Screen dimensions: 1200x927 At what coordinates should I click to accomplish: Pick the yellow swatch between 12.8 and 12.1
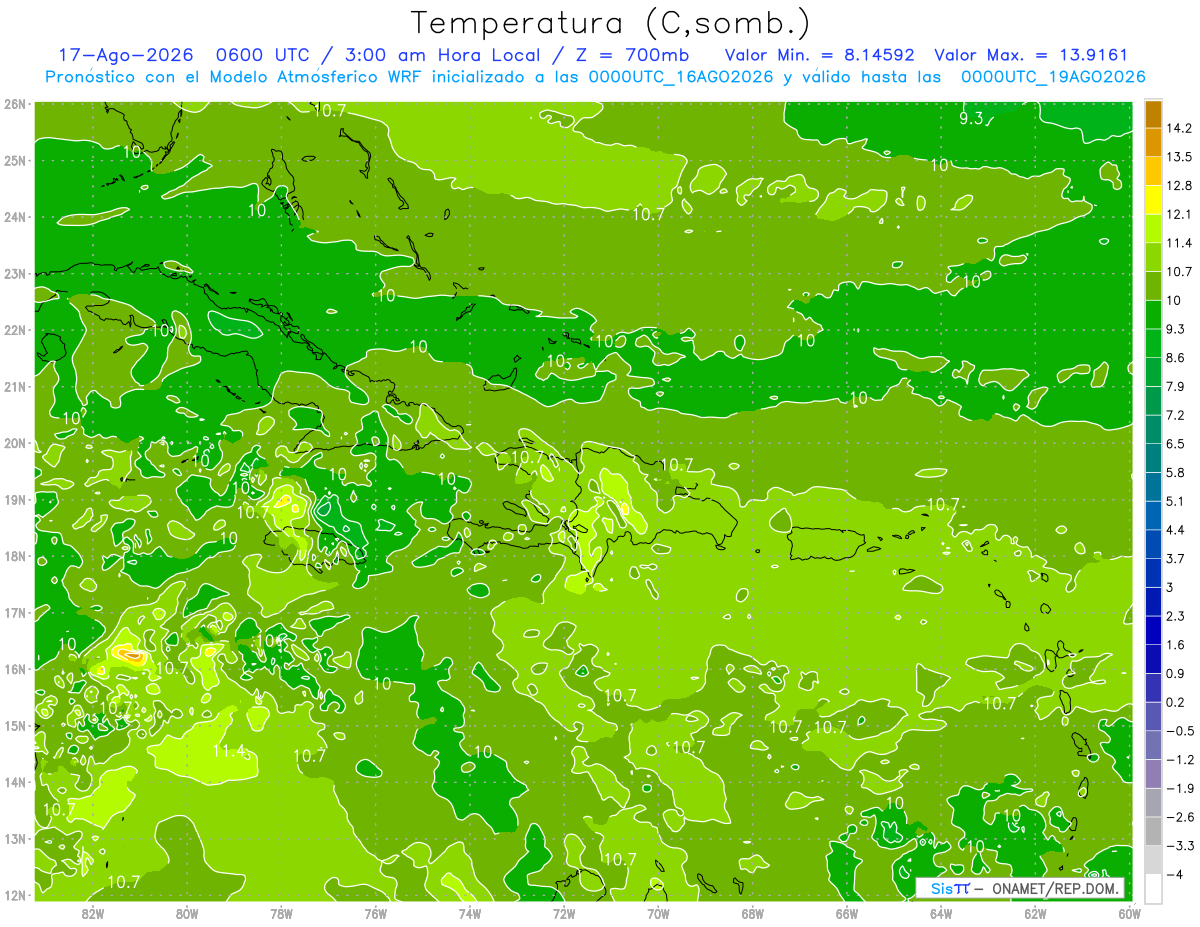pos(1153,200)
